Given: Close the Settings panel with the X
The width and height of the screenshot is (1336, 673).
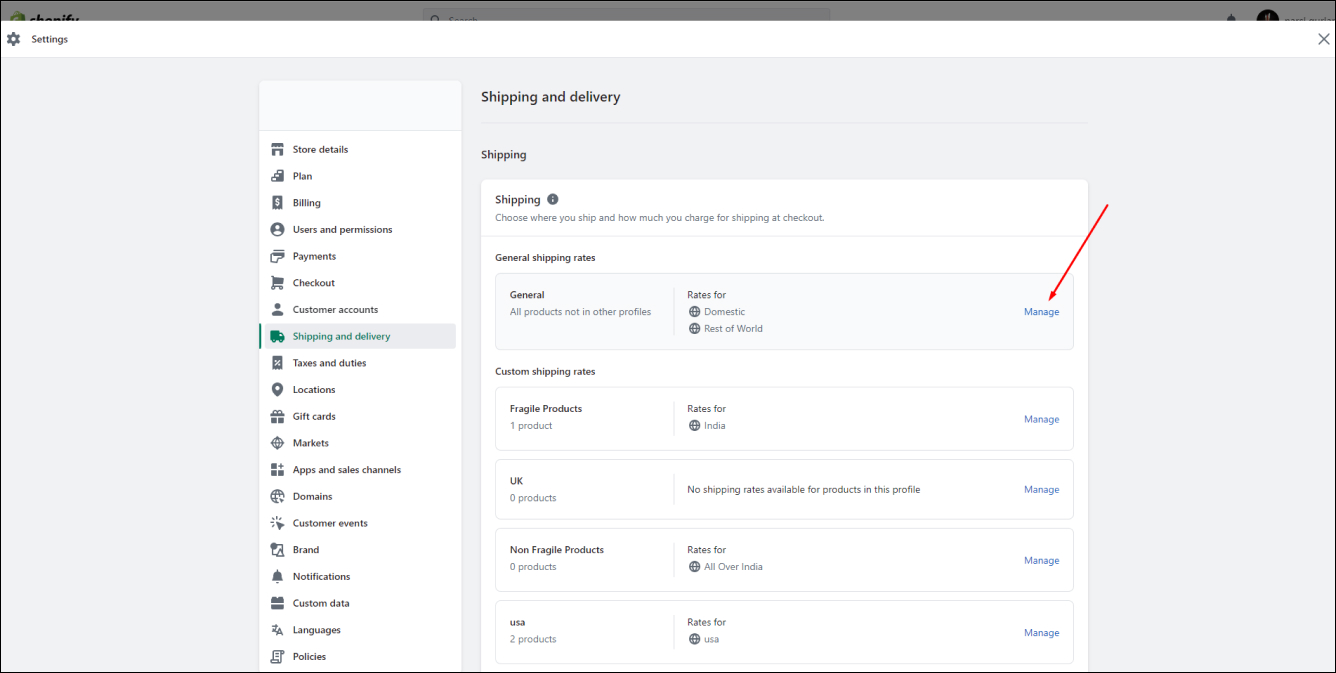Looking at the screenshot, I should pos(1324,39).
